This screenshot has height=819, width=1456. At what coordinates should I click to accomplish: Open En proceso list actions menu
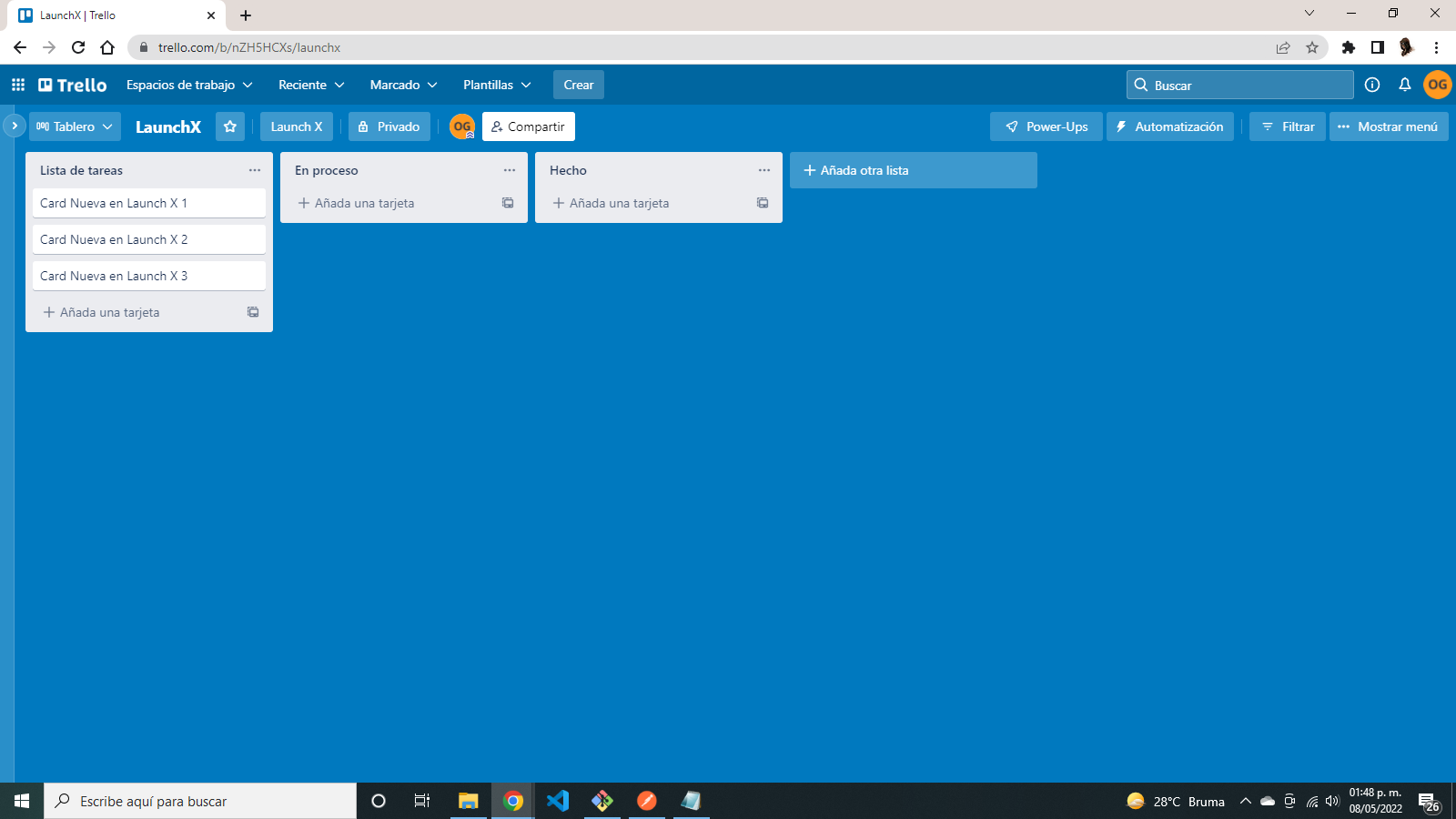coord(510,170)
